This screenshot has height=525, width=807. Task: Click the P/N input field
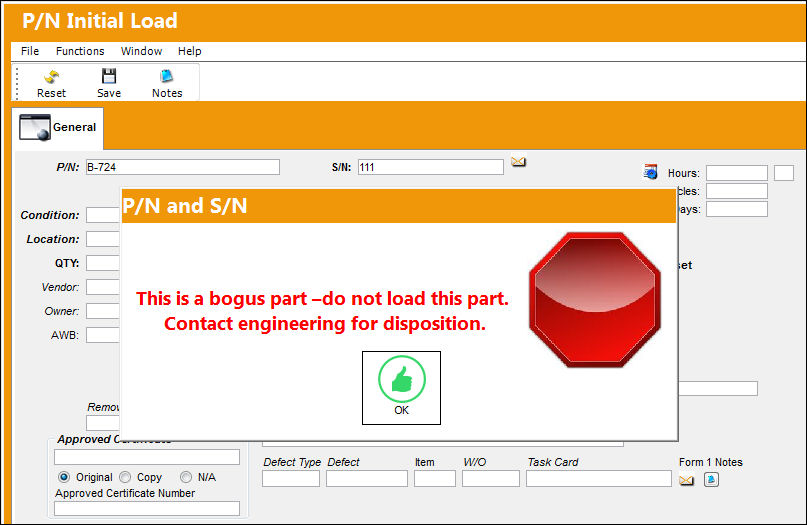183,167
